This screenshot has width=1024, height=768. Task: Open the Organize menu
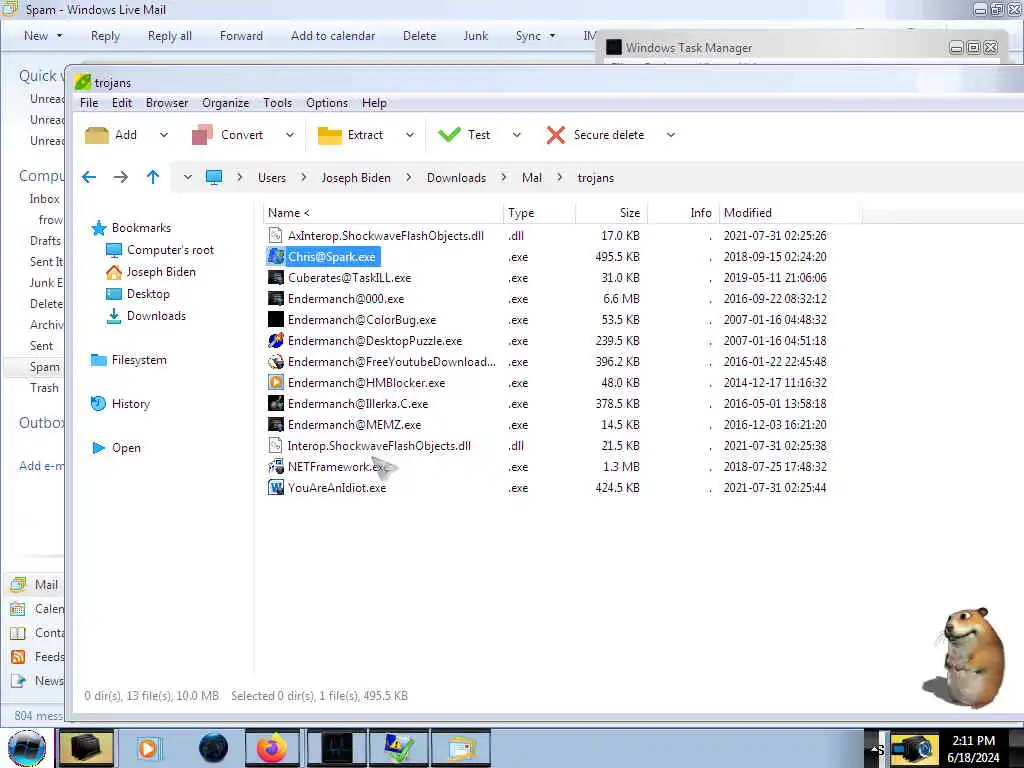[x=225, y=103]
